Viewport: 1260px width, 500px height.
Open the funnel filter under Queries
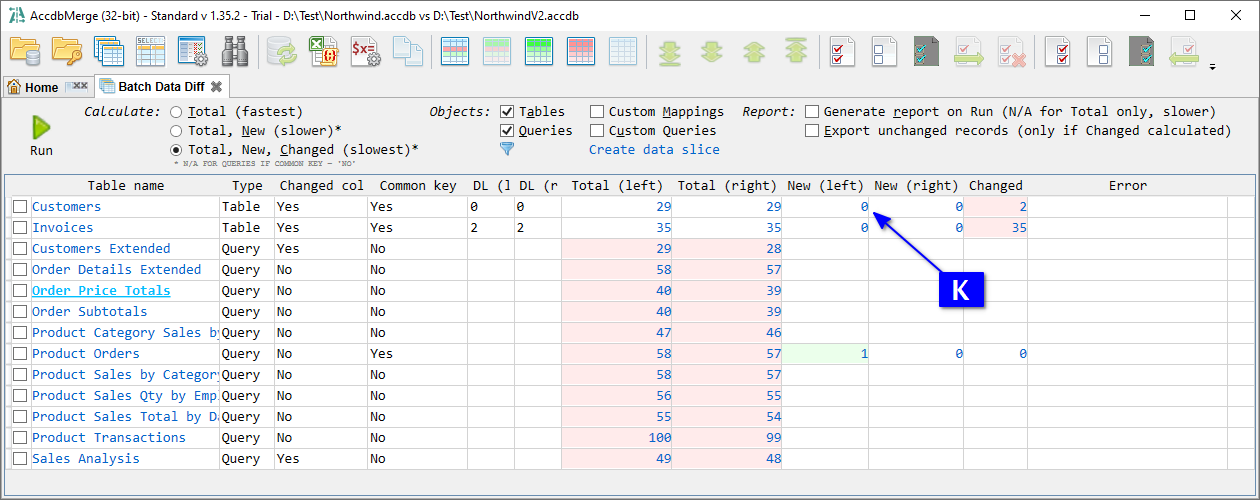pyautogui.click(x=506, y=149)
